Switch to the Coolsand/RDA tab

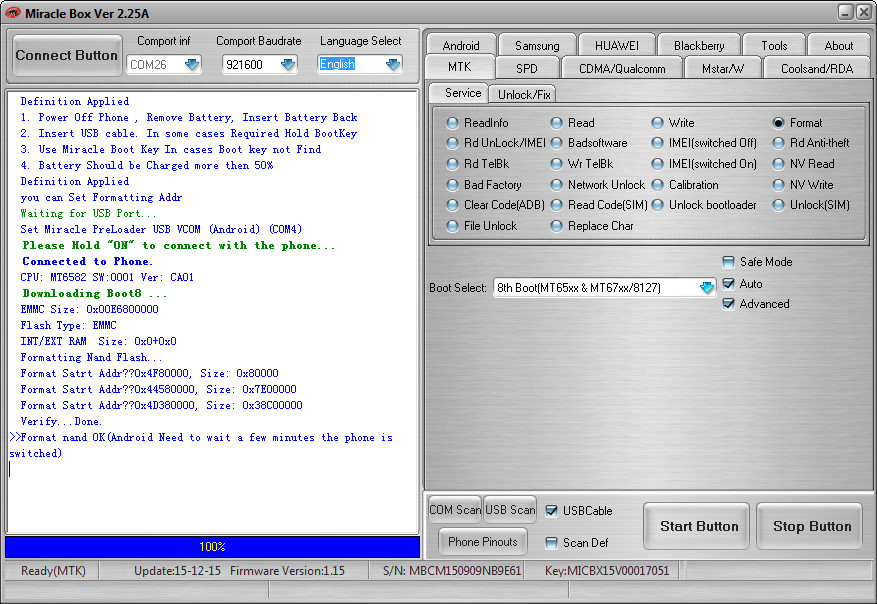tap(817, 68)
